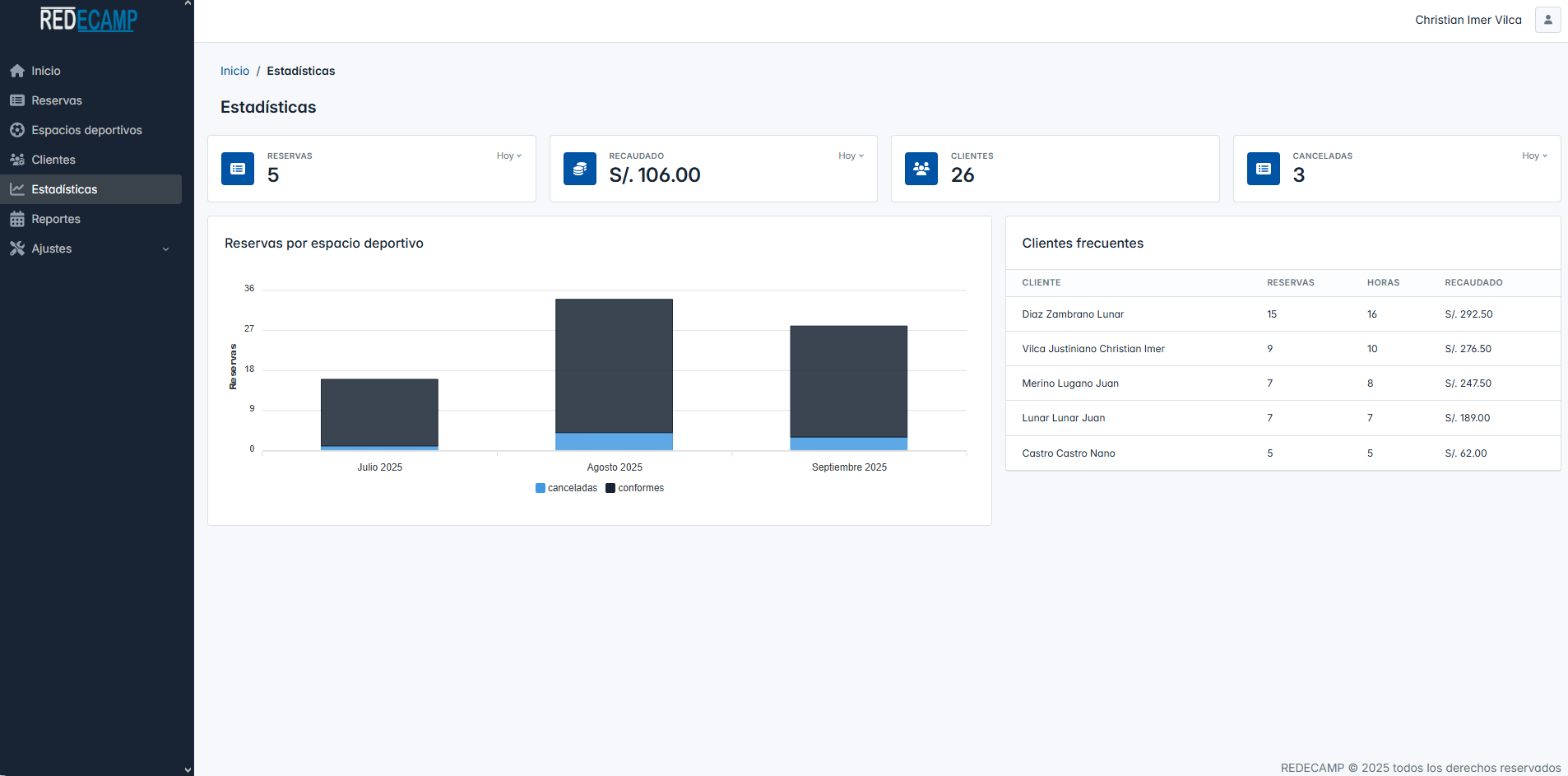1568x776 pixels.
Task: Click the REDECAMP logo
Action: (89, 20)
